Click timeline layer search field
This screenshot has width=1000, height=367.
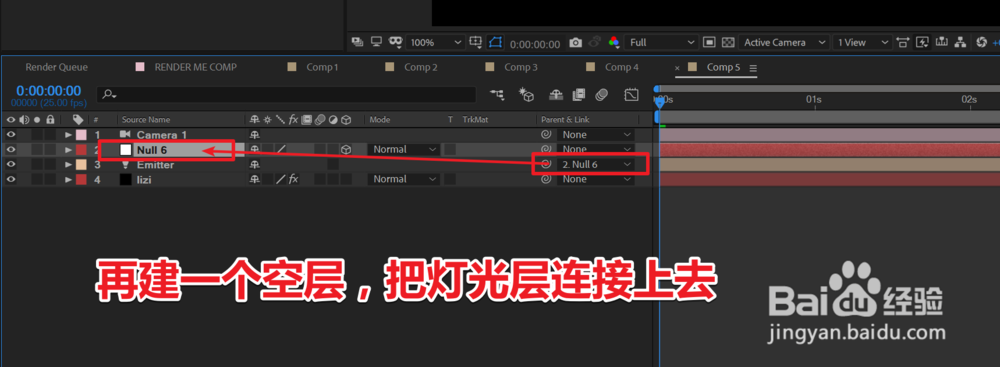click(286, 94)
